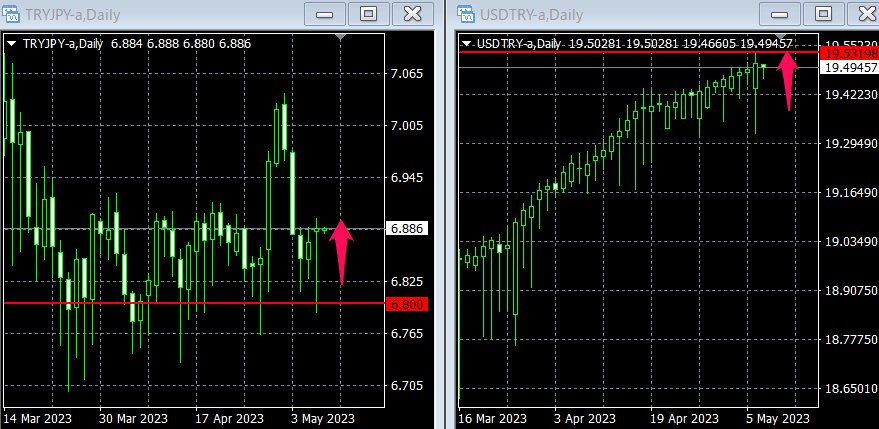The height and width of the screenshot is (429, 879).
Task: Click the 19.29490 price scale value
Action: 852,144
